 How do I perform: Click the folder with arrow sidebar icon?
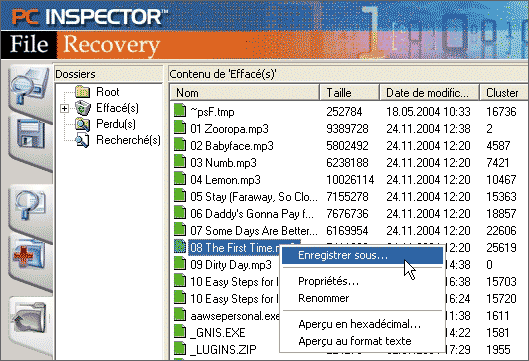pyautogui.click(x=28, y=320)
